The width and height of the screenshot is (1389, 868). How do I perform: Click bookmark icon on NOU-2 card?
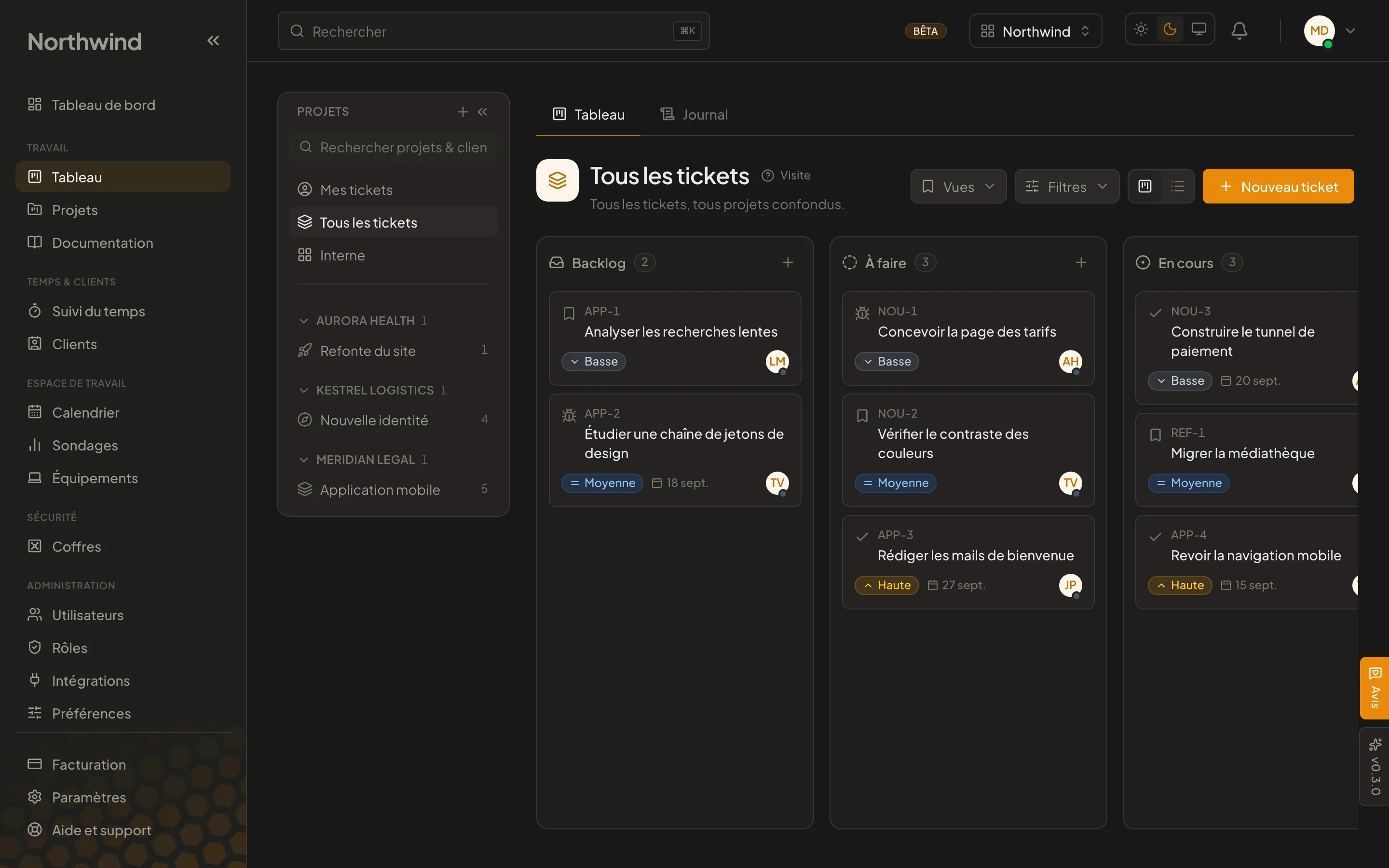pyautogui.click(x=862, y=415)
